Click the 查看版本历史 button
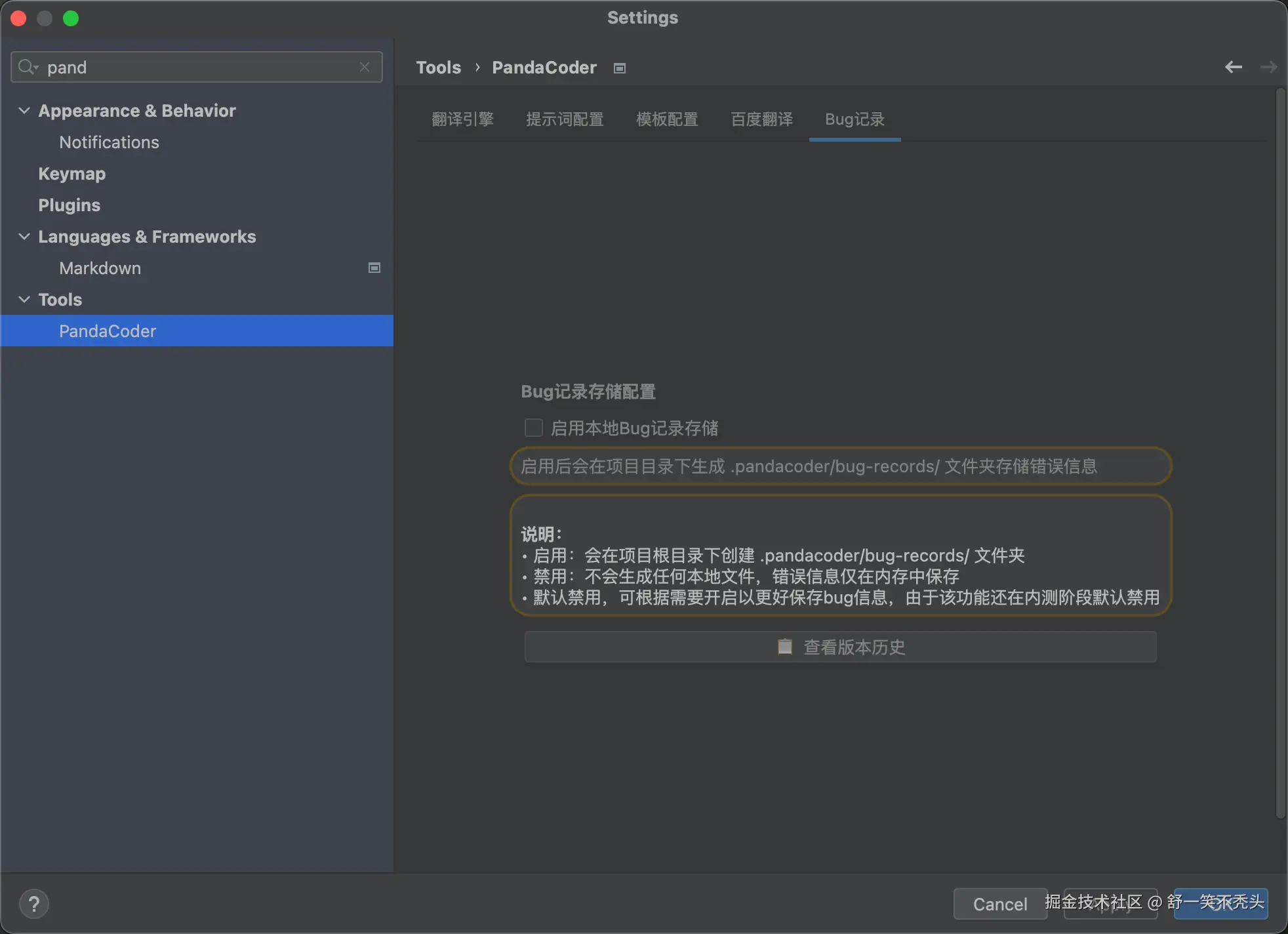The height and width of the screenshot is (934, 1288). point(839,647)
